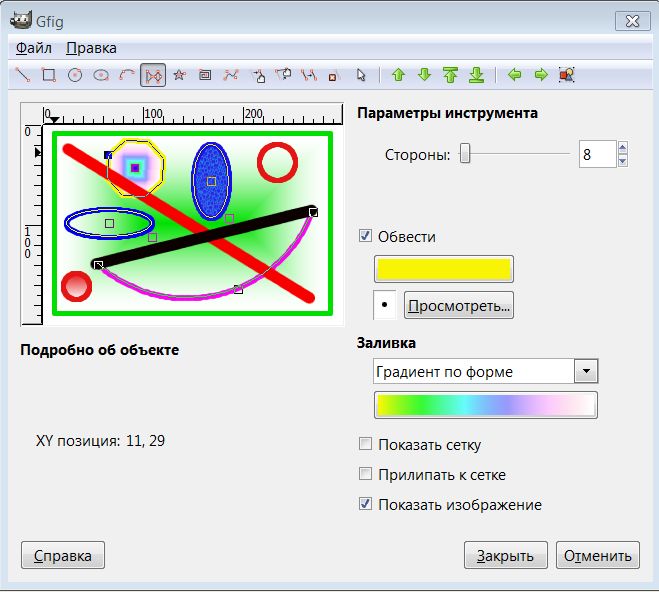This screenshot has height=592, width=659.
Task: Open the Файл menu
Action: pos(34,48)
